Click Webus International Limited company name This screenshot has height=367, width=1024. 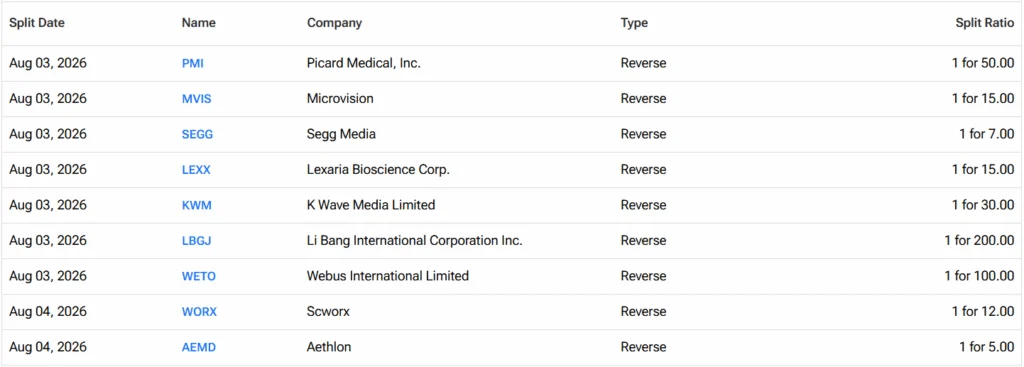coord(388,276)
